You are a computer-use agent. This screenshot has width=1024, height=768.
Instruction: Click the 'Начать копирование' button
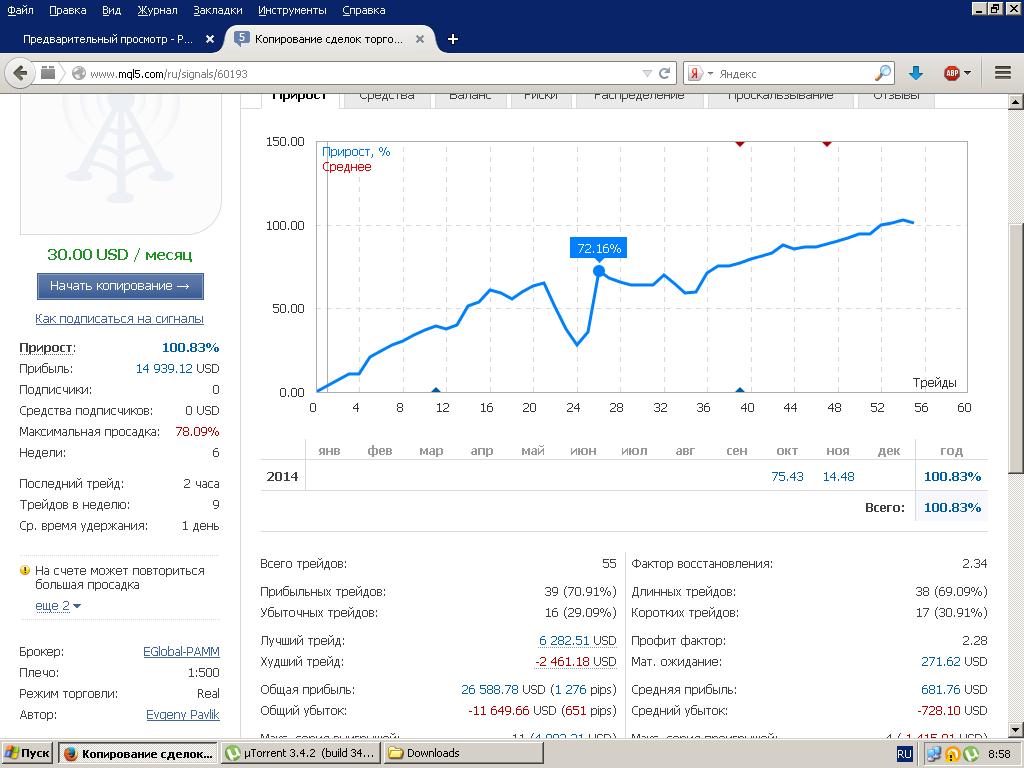pos(120,286)
